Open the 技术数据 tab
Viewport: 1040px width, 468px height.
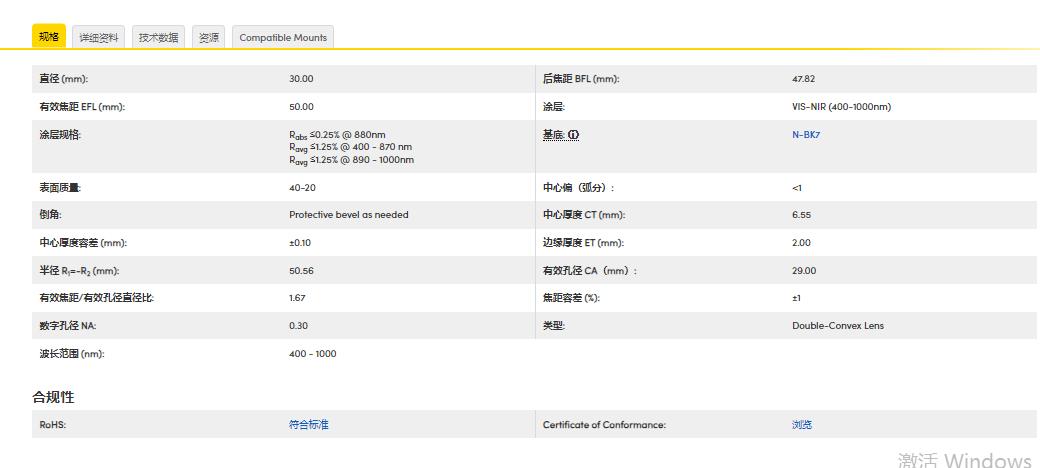click(x=158, y=37)
